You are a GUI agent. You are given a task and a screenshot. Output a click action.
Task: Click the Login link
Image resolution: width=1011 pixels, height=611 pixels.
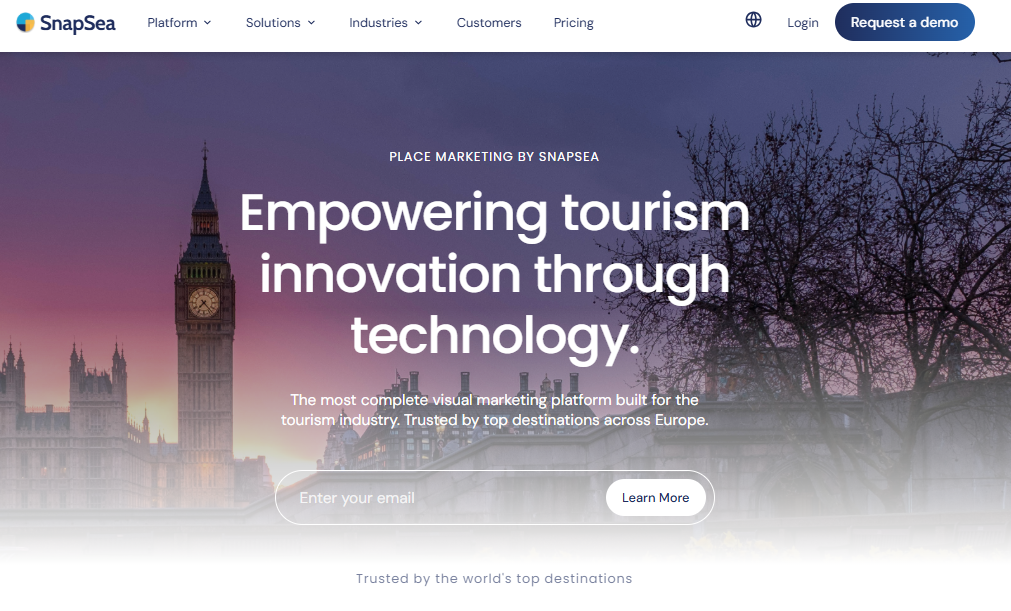click(x=803, y=23)
